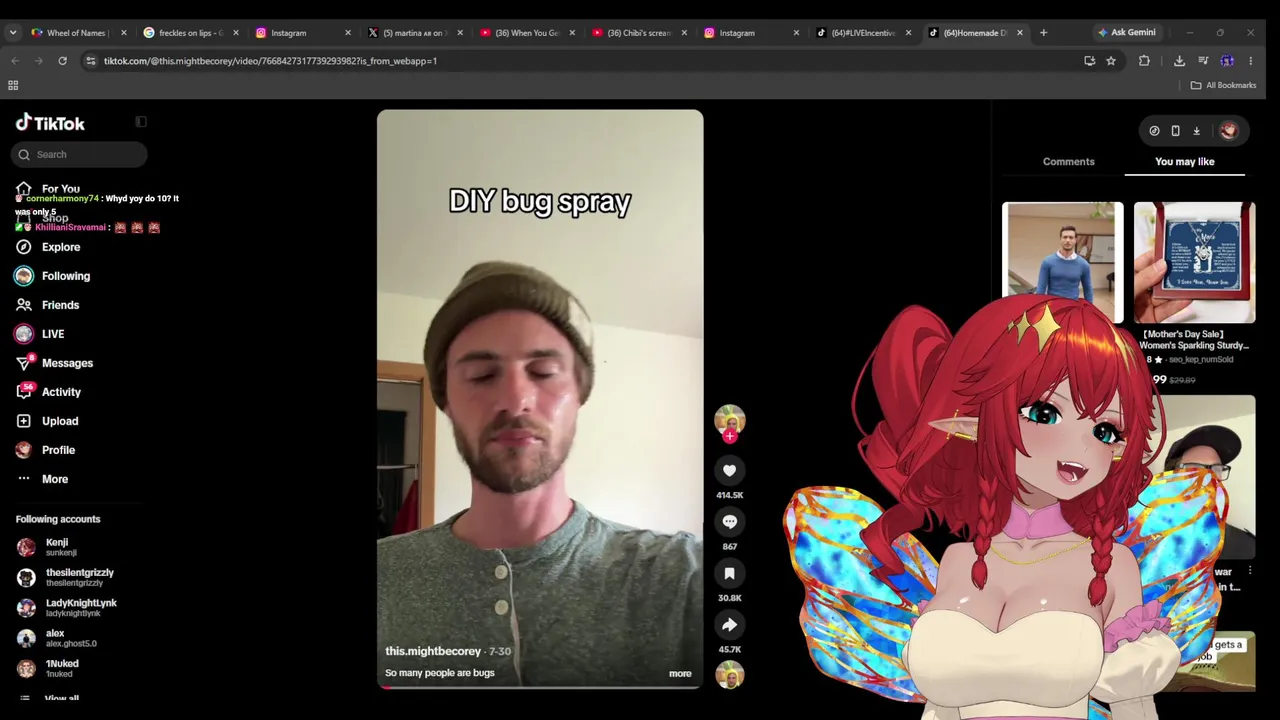Switch to the martina X tab
The height and width of the screenshot is (720, 1280).
coord(415,33)
